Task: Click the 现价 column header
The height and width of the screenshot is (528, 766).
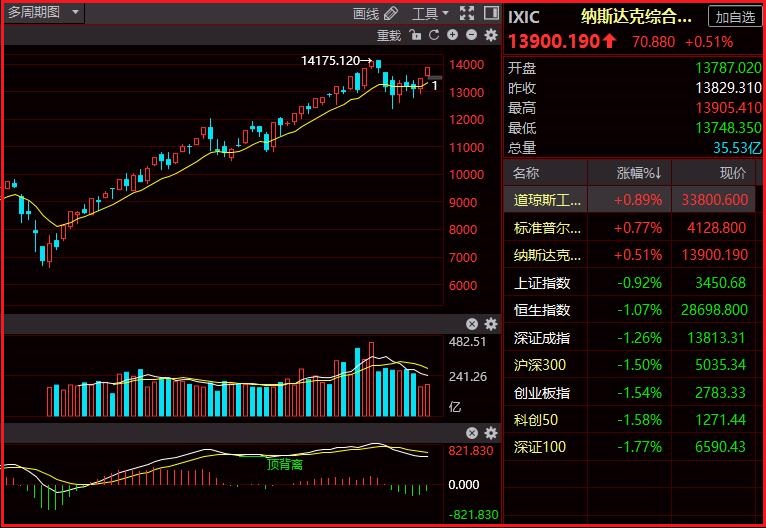Action: (733, 173)
